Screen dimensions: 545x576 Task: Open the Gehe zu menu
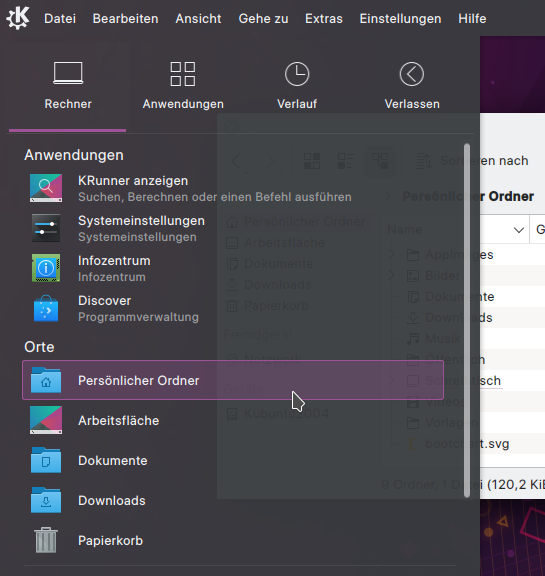(263, 19)
